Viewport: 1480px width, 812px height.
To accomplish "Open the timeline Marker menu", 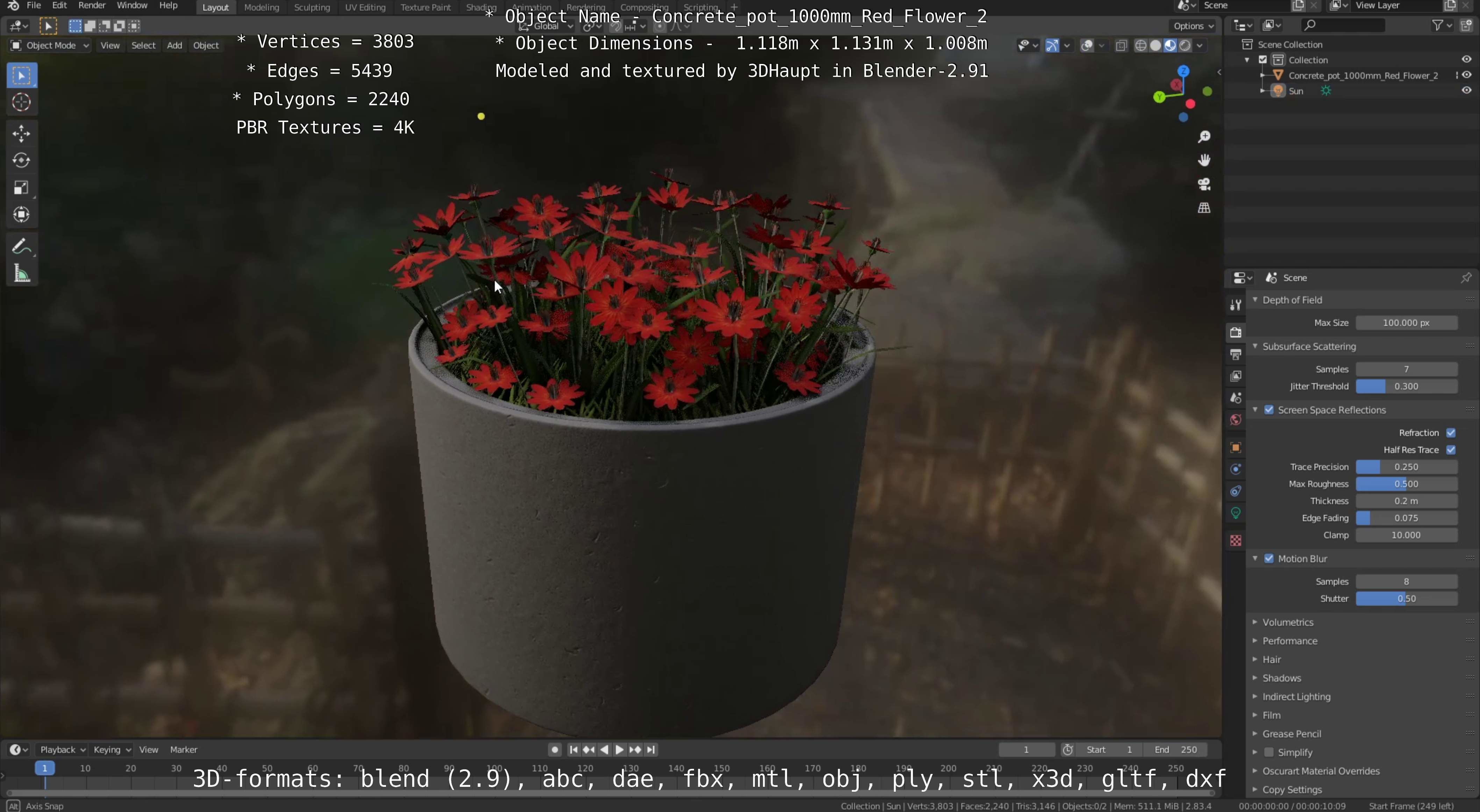I will click(183, 750).
